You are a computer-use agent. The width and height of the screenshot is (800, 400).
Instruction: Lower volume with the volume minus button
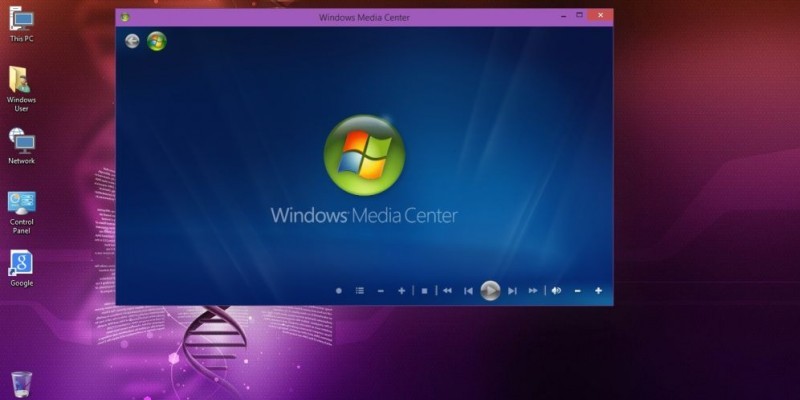tap(578, 291)
